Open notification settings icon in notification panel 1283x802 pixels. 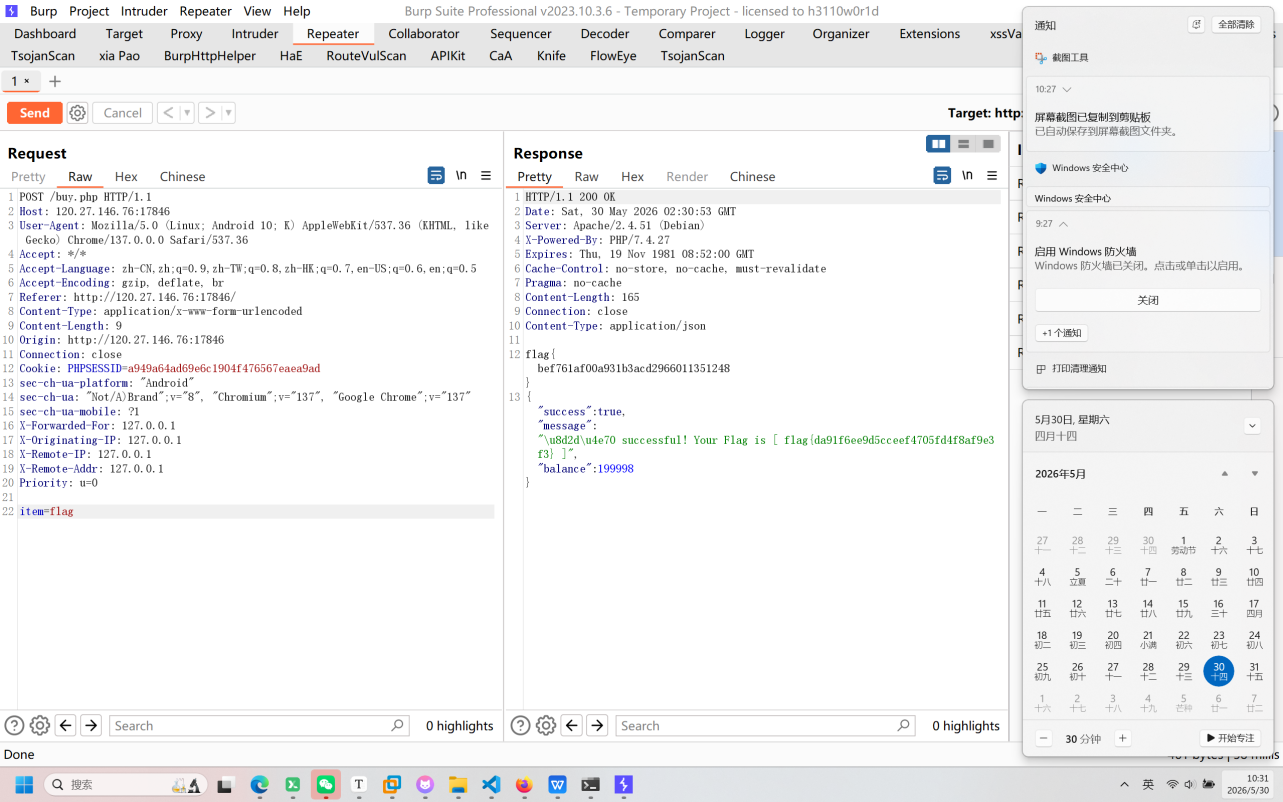click(x=1196, y=25)
